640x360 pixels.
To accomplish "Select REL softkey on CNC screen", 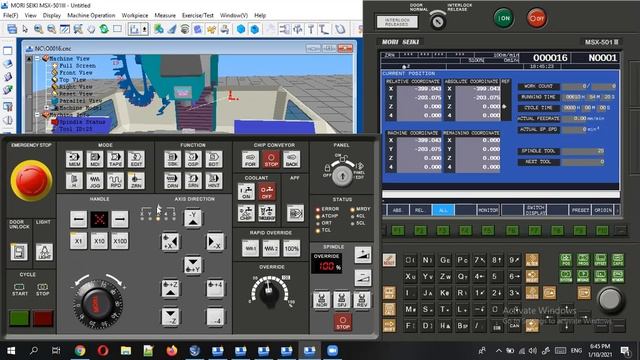I will coord(420,210).
